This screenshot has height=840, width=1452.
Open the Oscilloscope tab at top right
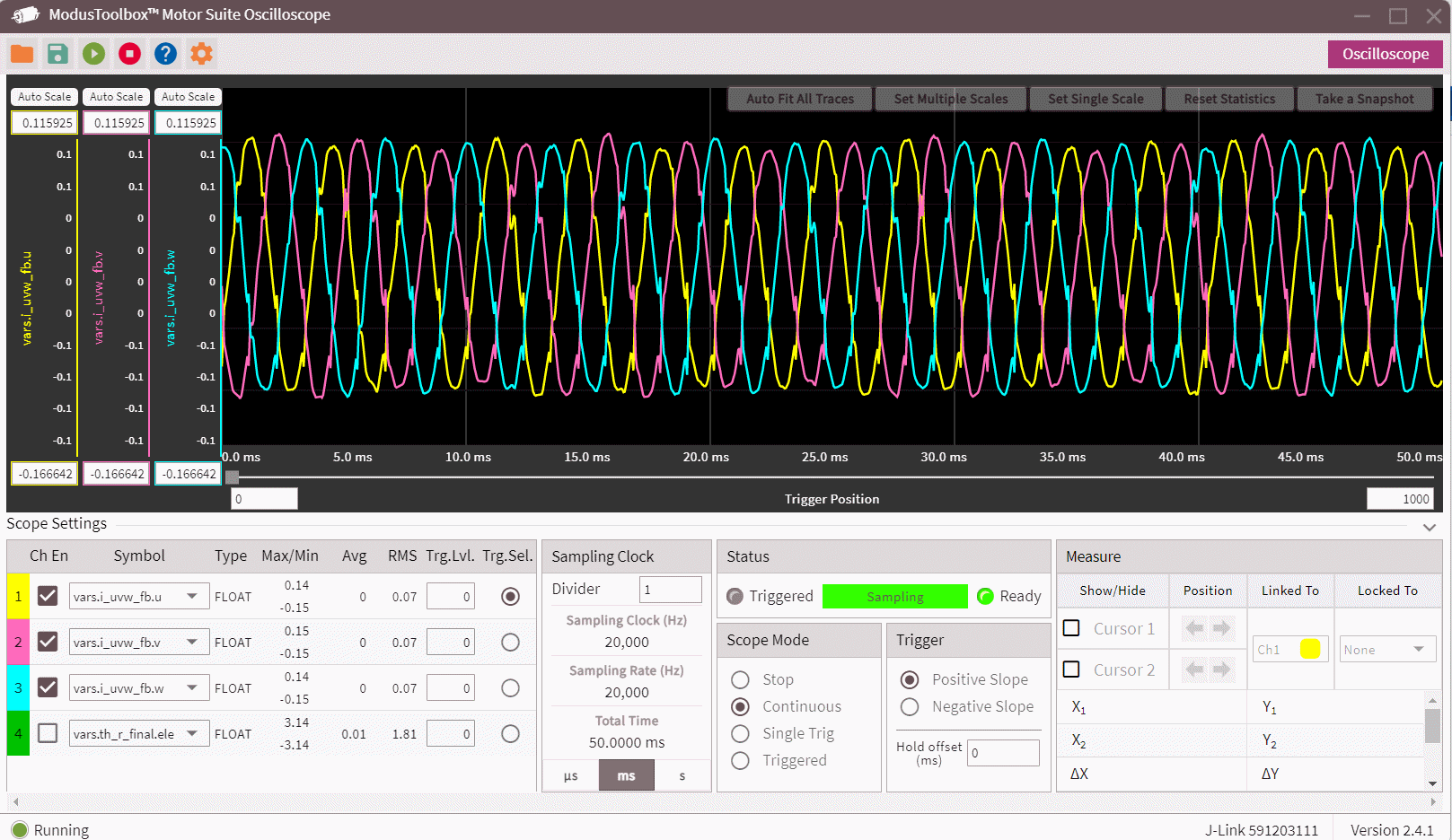[x=1385, y=54]
